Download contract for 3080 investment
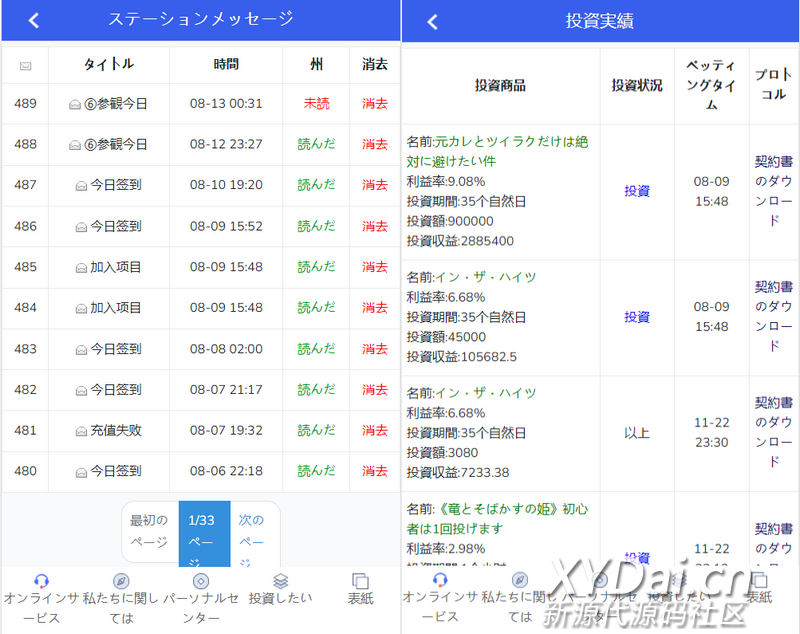This screenshot has width=800, height=634. click(774, 432)
